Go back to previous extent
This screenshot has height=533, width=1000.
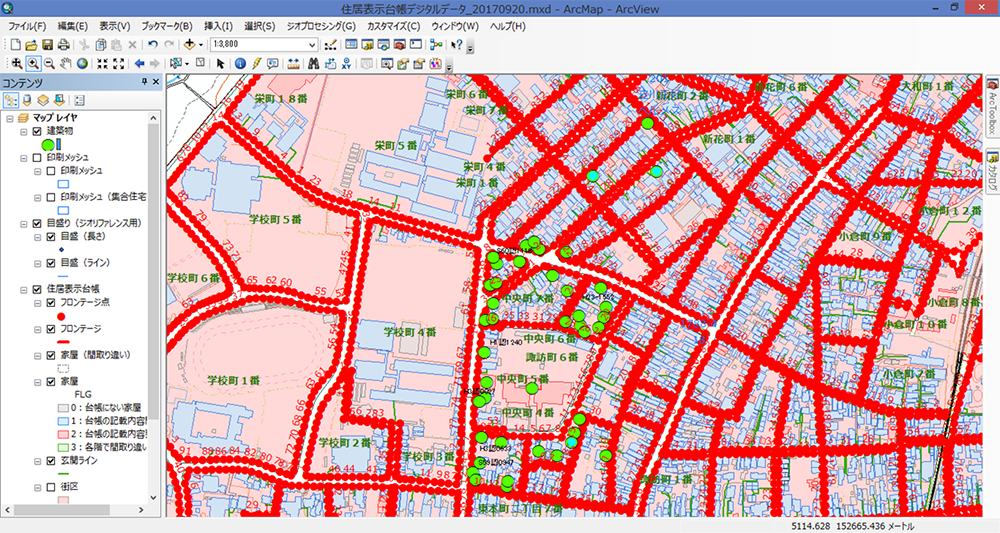click(x=141, y=63)
